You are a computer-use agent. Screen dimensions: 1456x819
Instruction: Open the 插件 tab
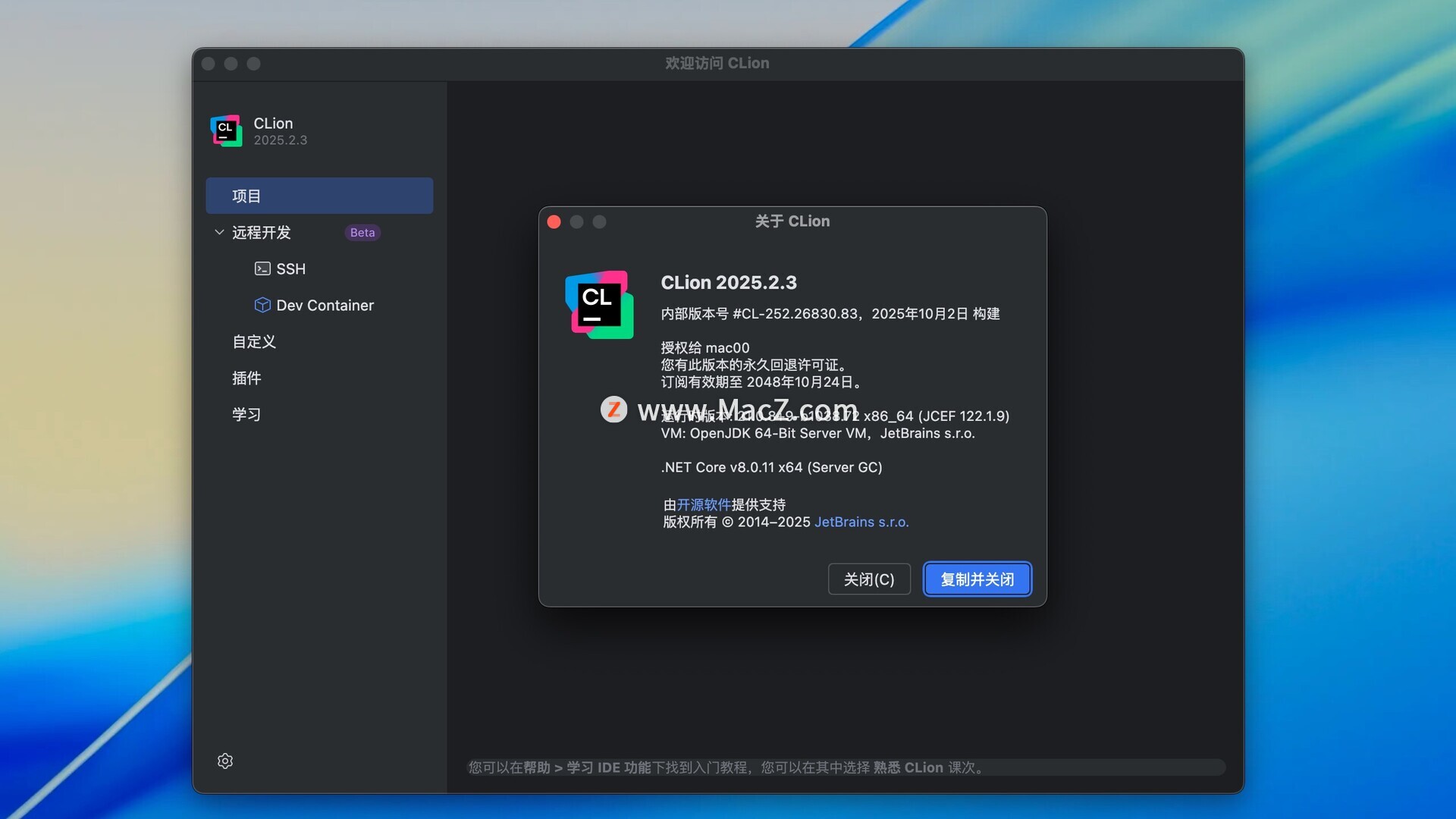click(x=246, y=378)
